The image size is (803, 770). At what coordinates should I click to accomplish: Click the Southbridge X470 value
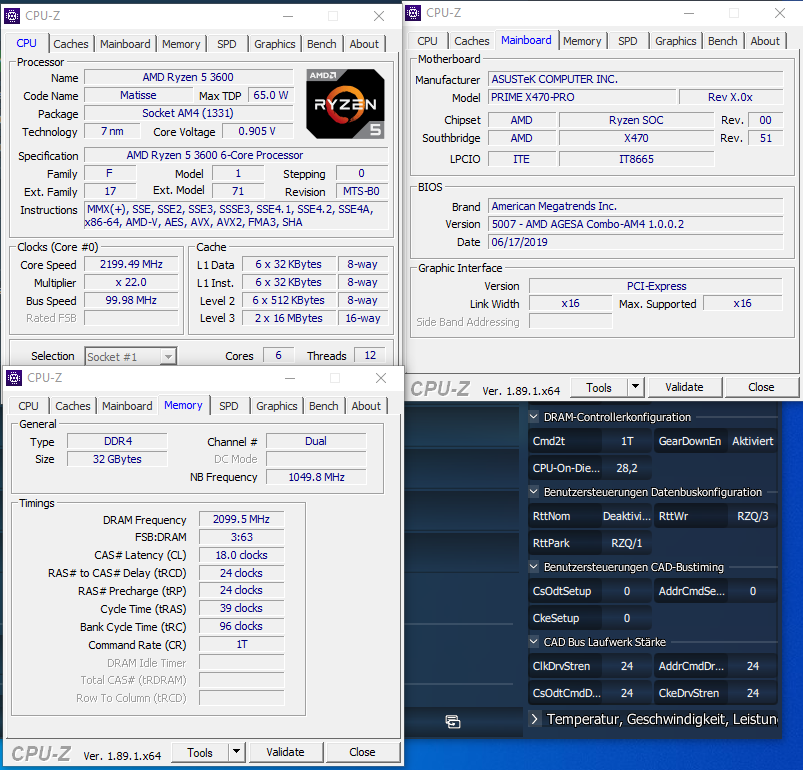pos(636,138)
